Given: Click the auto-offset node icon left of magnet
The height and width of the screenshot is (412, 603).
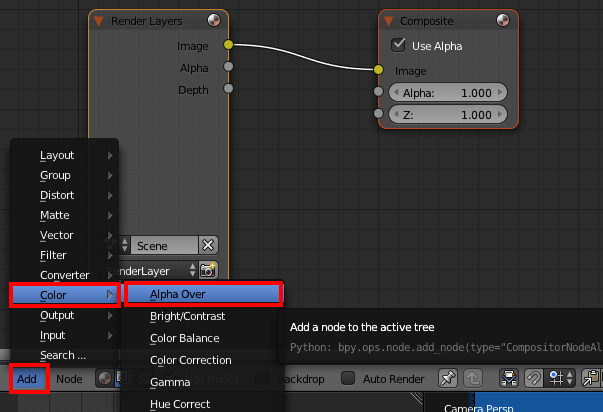Looking at the screenshot, I should click(x=509, y=379).
